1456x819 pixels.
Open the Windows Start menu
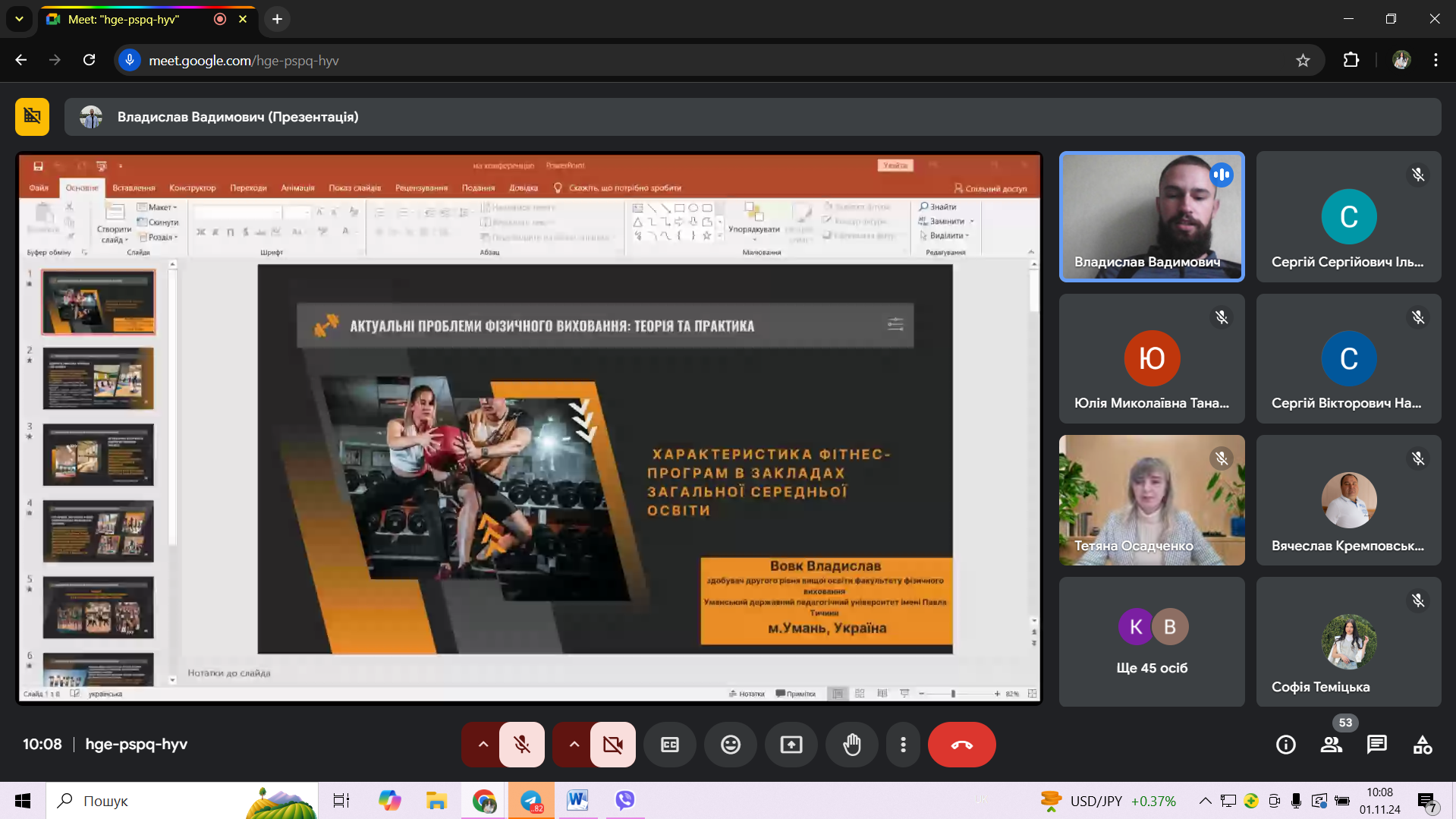pos(23,801)
